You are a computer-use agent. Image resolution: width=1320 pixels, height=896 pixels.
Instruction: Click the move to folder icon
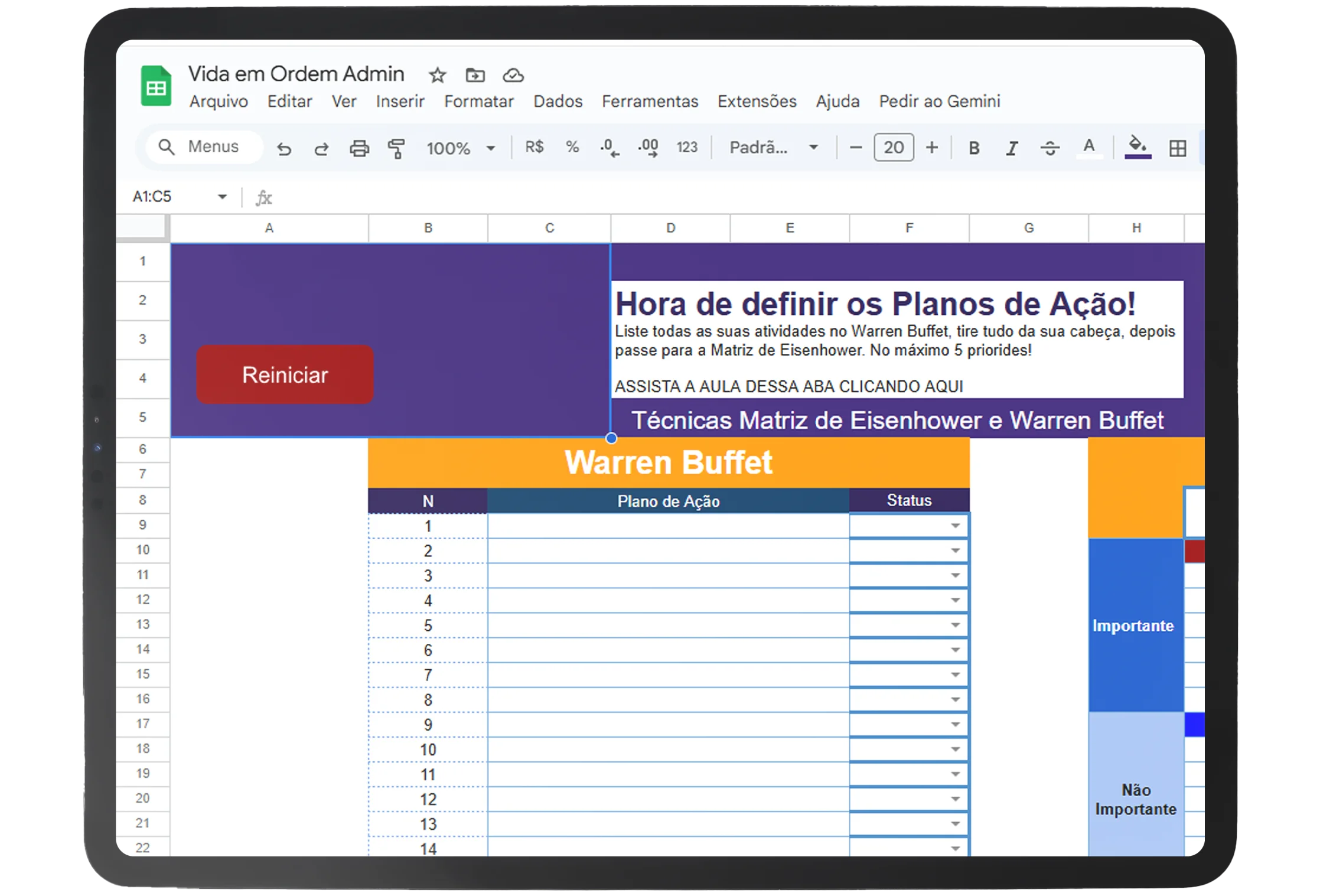475,75
